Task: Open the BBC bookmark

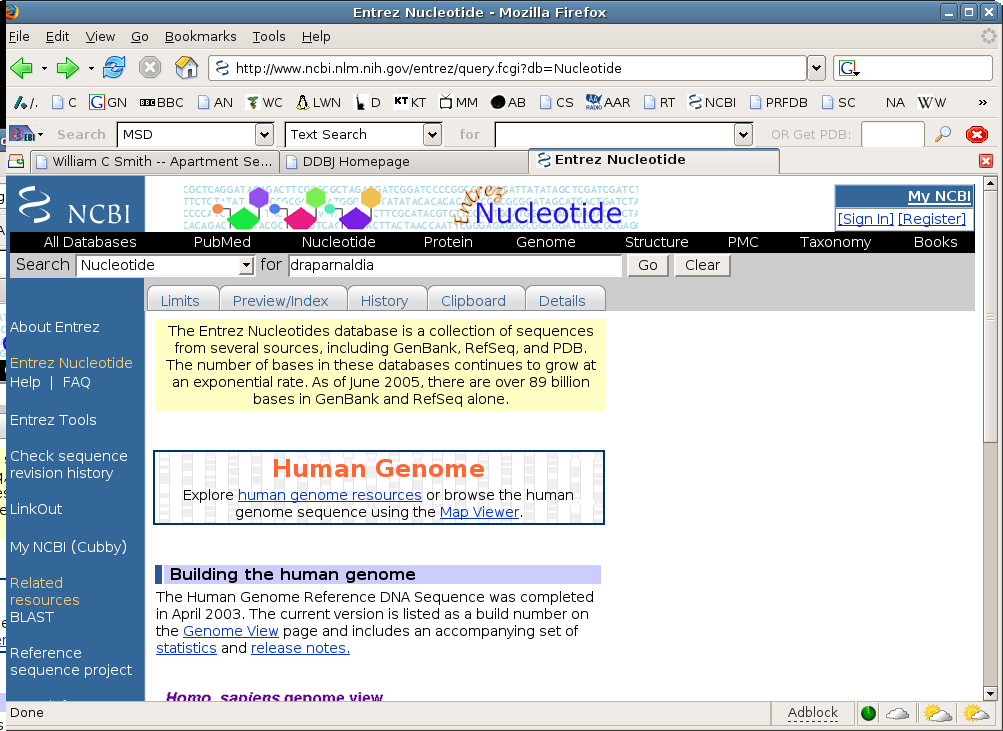Action: pos(162,102)
